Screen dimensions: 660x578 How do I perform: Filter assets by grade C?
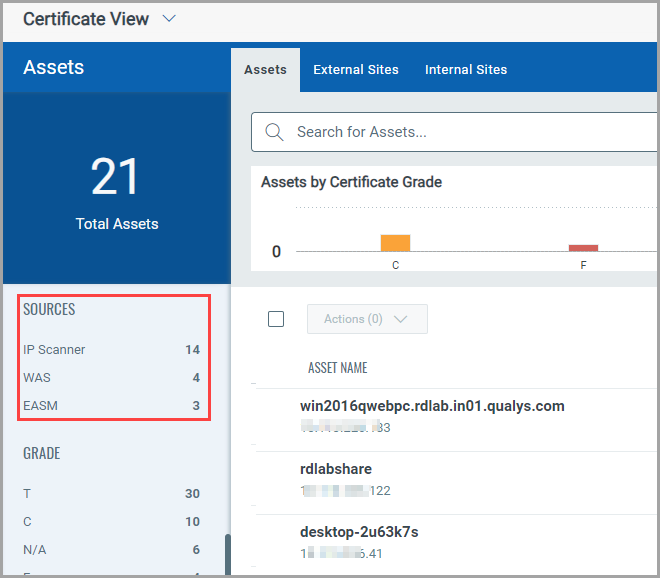pos(27,522)
